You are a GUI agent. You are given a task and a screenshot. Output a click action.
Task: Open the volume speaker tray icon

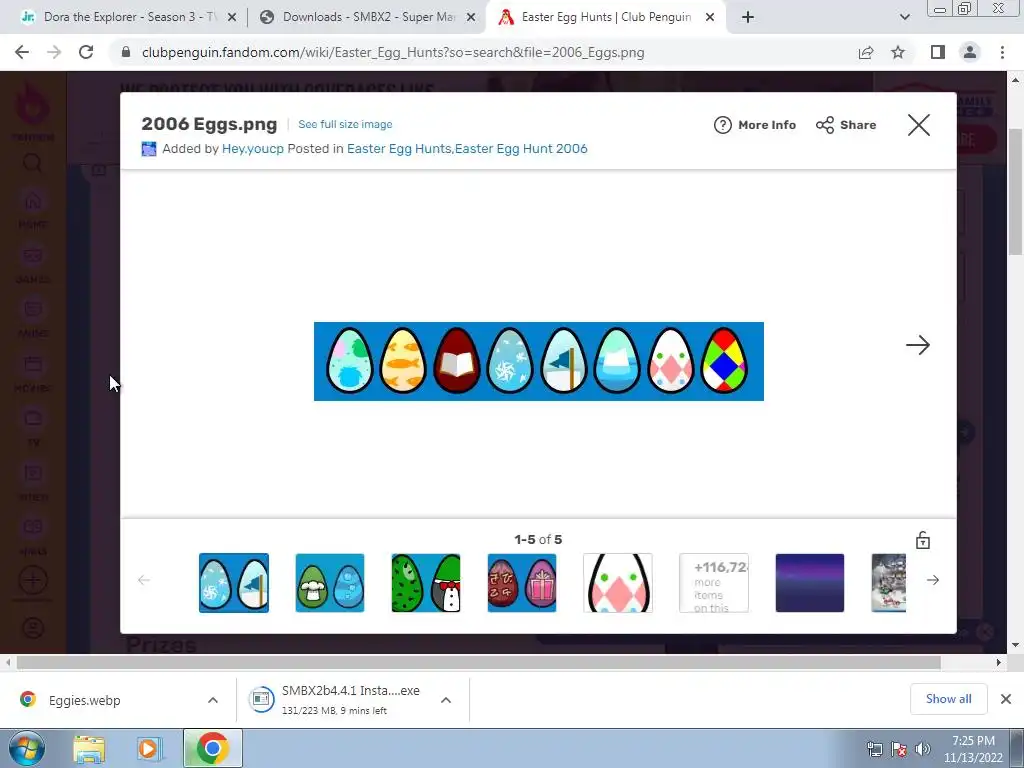pyautogui.click(x=923, y=749)
